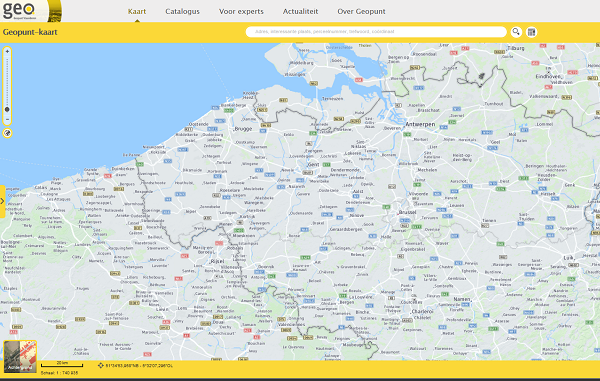This screenshot has width=600, height=381.
Task: Click Lommel label on the map
Action: click(x=545, y=124)
